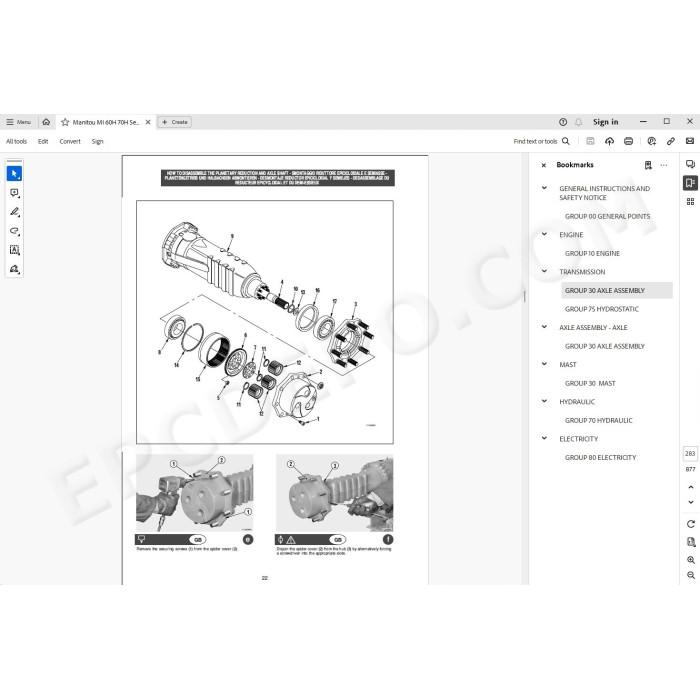Go to the Home icon tab
This screenshot has width=700, height=700.
click(x=46, y=122)
